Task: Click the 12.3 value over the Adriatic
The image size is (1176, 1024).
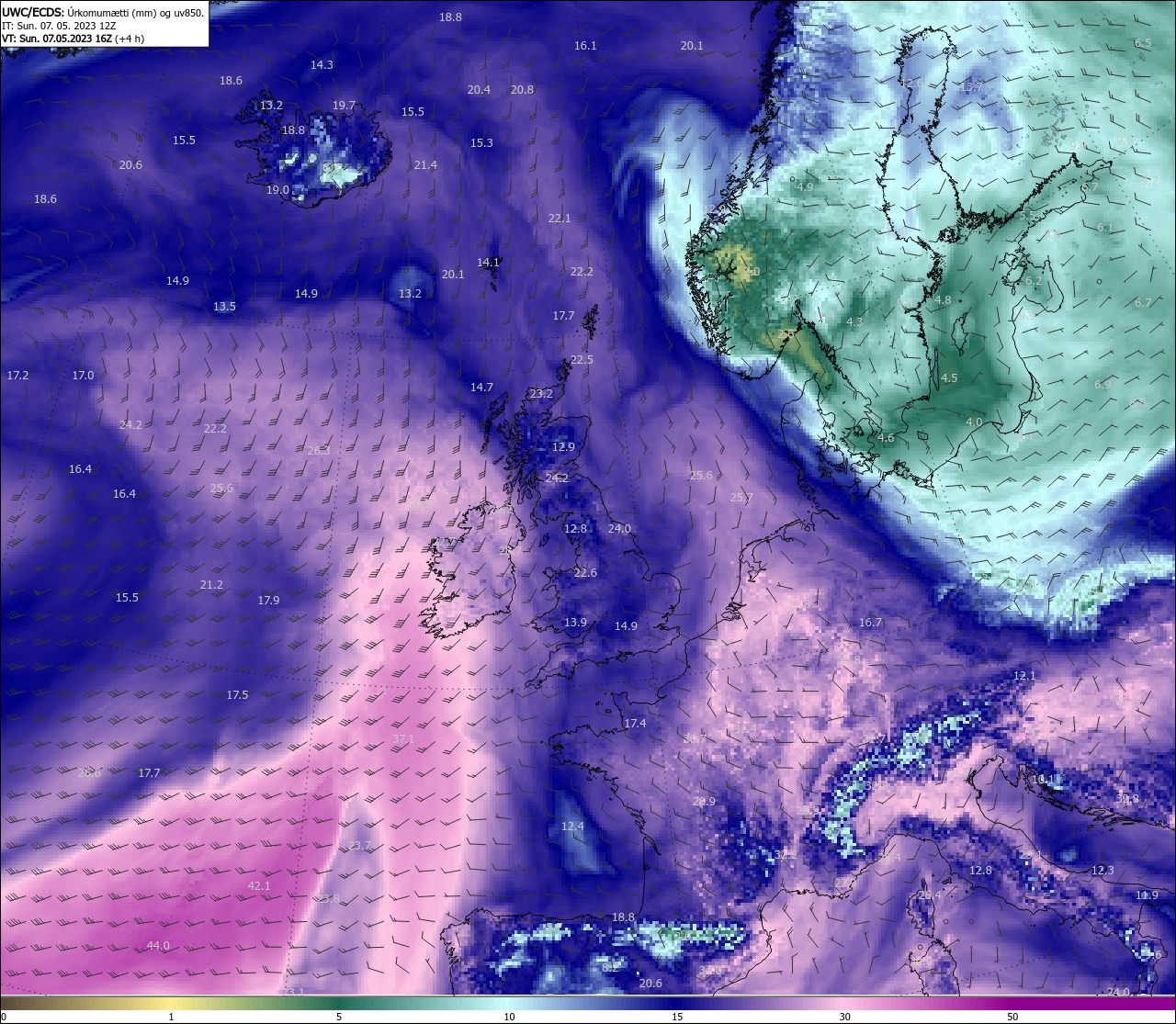Action: click(x=1102, y=870)
